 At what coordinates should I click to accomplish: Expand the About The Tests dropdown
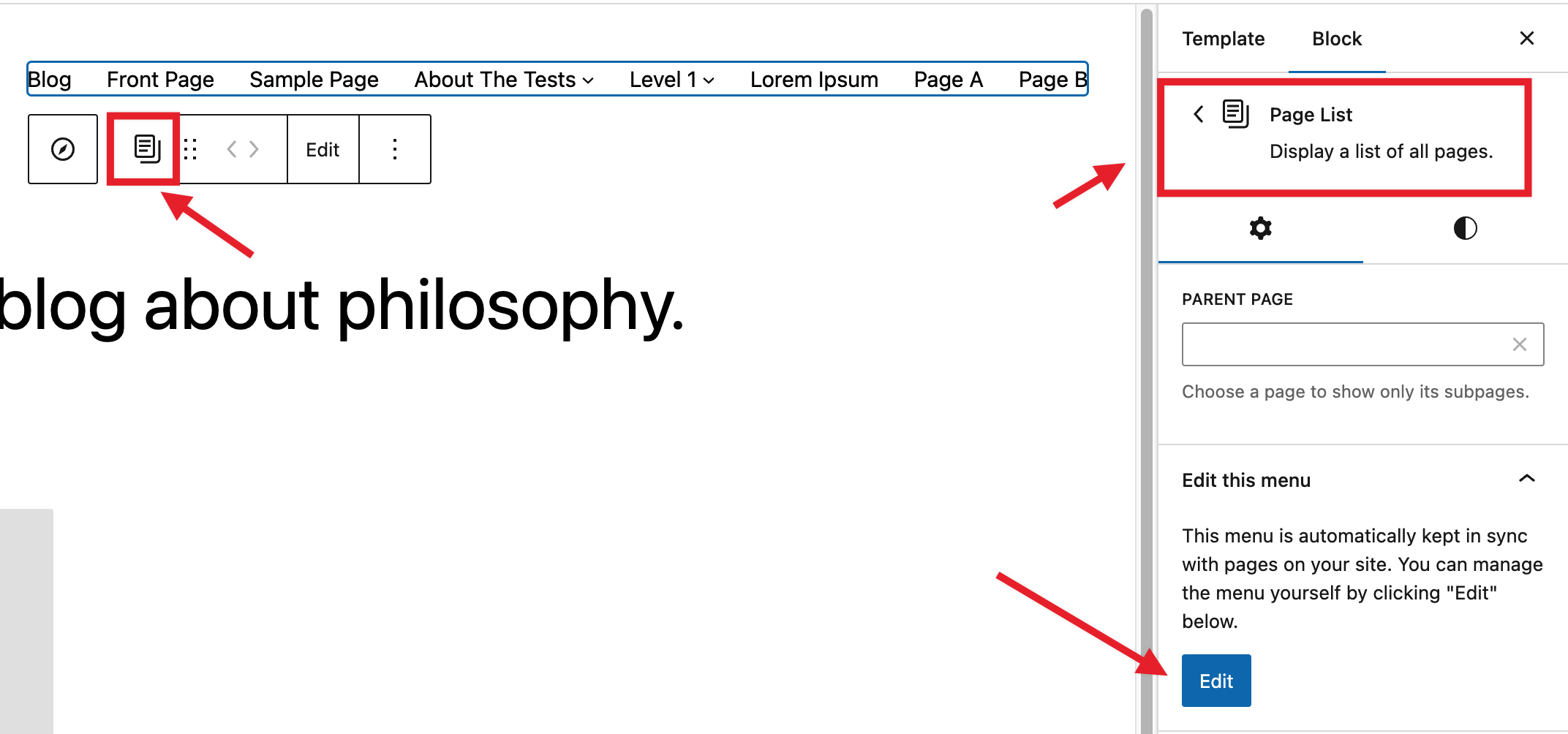[x=589, y=80]
